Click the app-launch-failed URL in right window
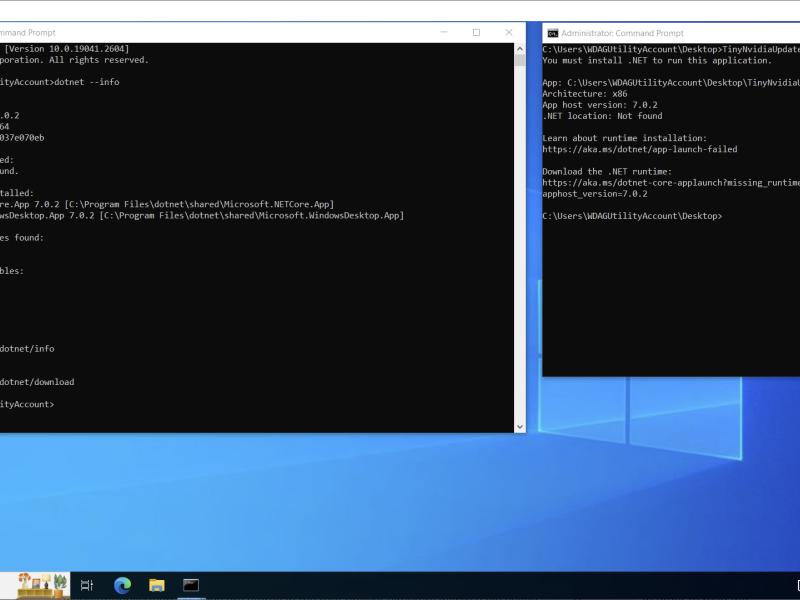Viewport: 800px width, 600px height. coord(640,149)
